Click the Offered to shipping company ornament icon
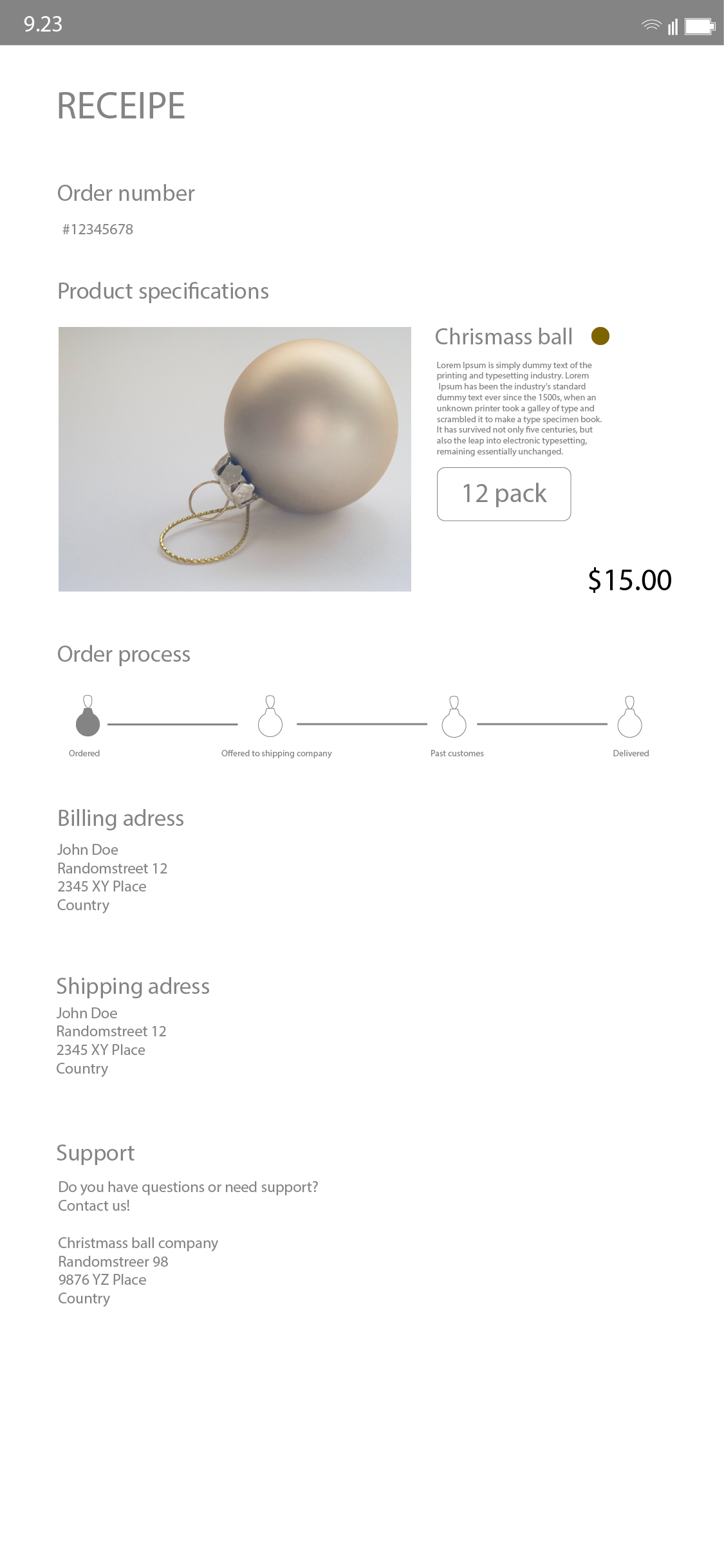The width and height of the screenshot is (724, 1568). [x=270, y=718]
